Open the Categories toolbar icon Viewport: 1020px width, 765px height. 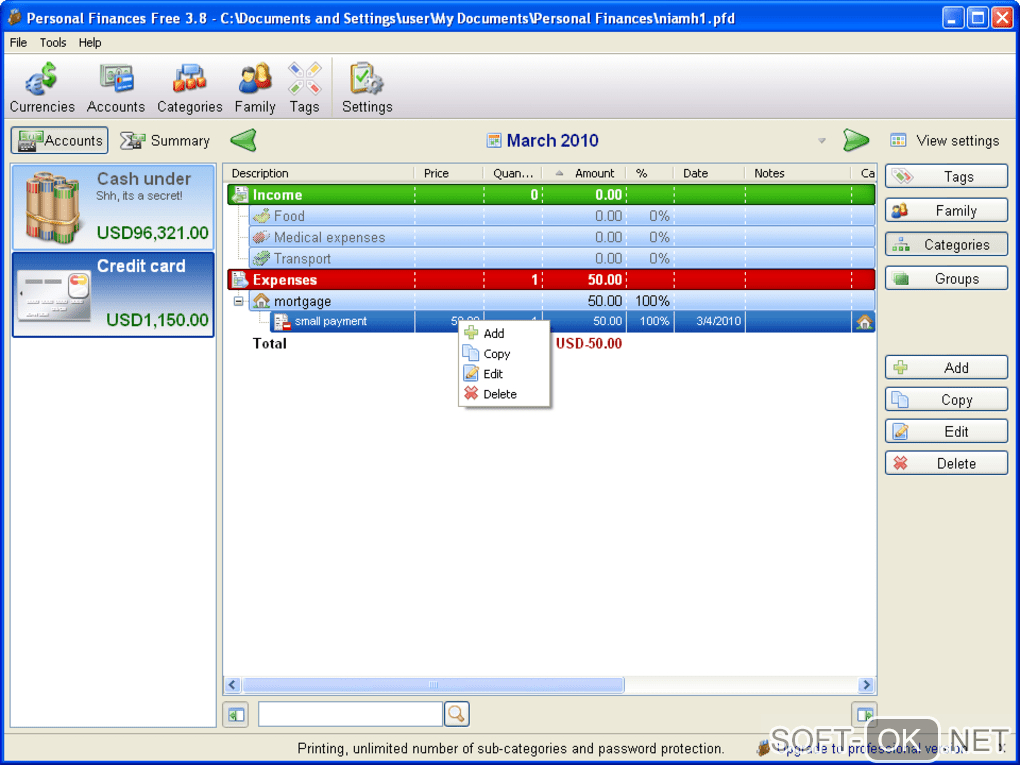coord(189,88)
